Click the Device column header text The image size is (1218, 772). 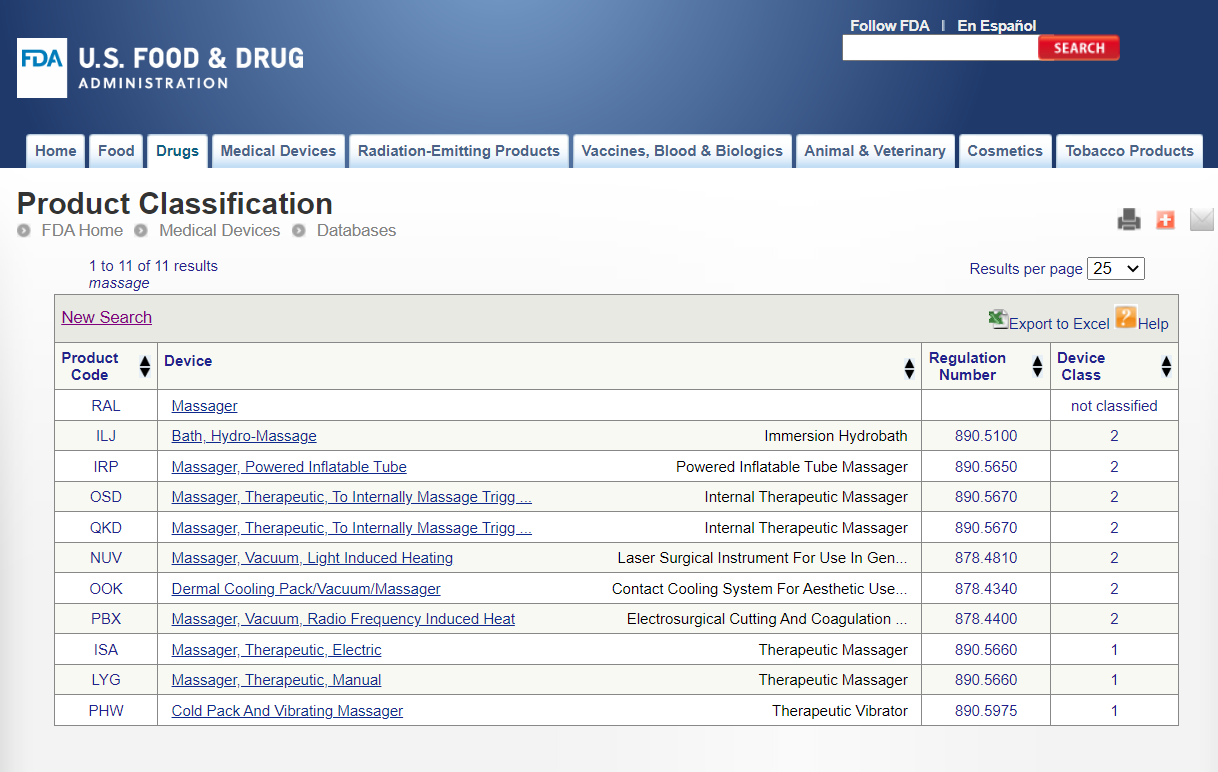(x=188, y=361)
